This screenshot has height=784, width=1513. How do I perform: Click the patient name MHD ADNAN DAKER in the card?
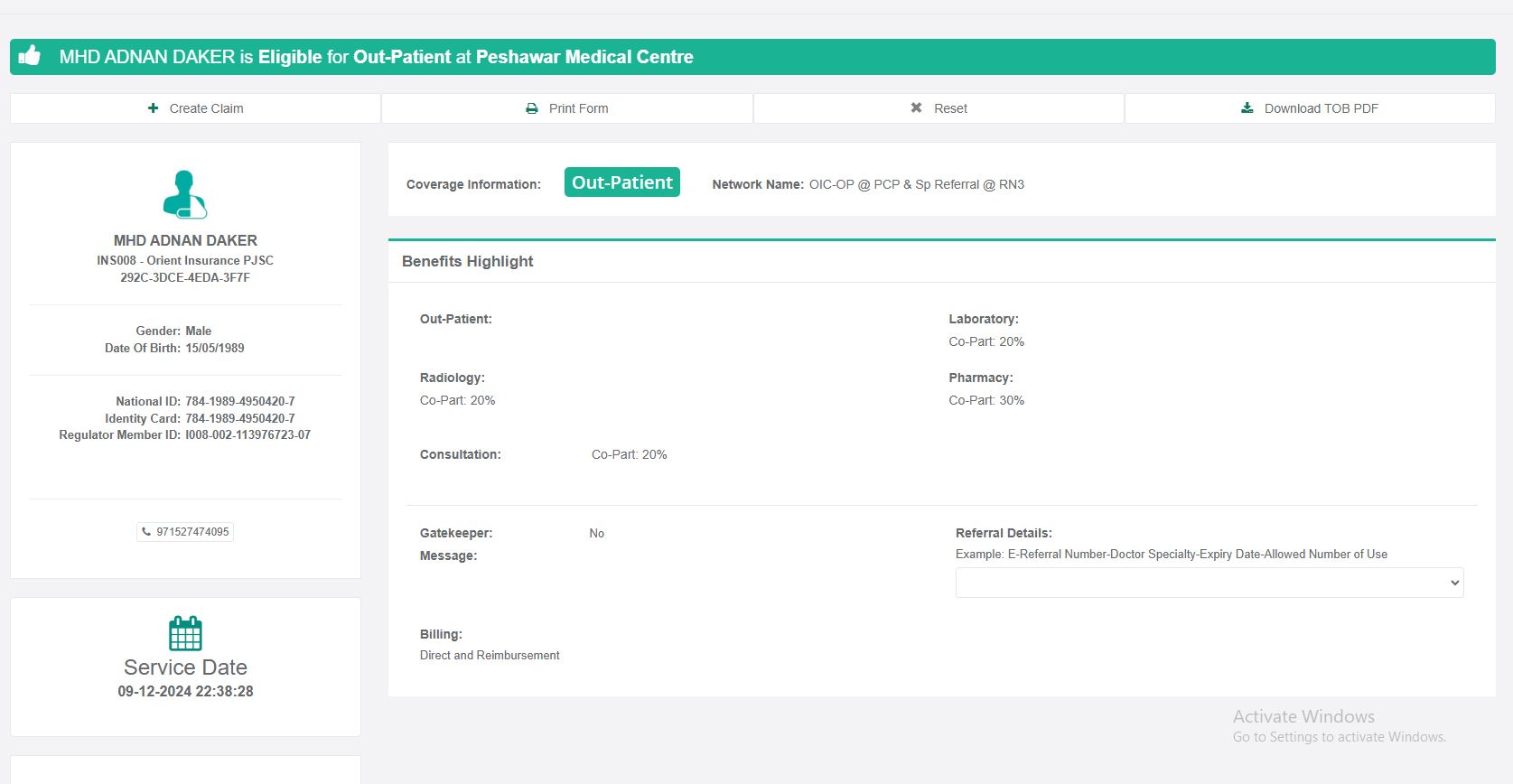click(x=185, y=240)
